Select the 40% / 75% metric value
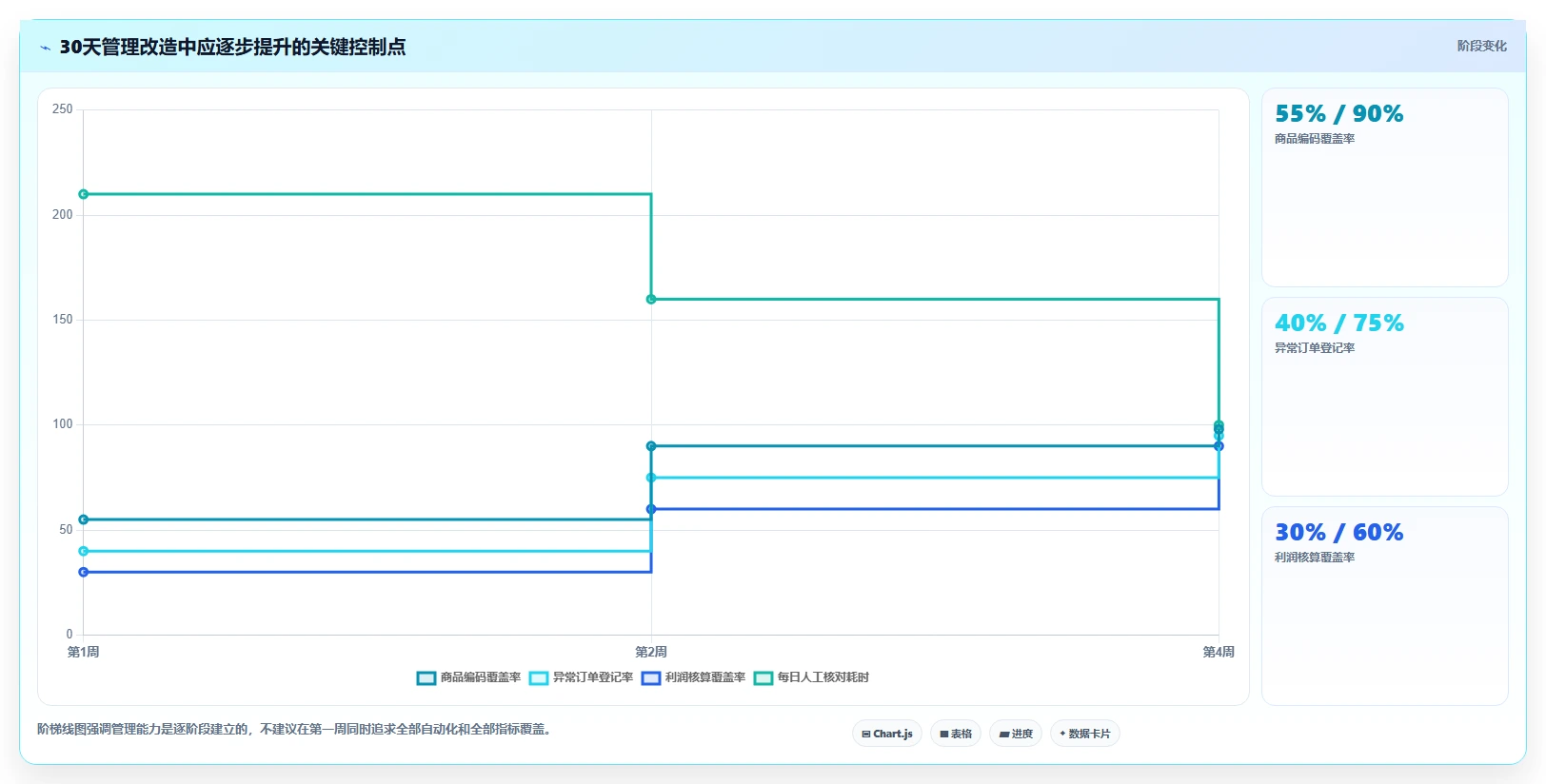 [1339, 323]
